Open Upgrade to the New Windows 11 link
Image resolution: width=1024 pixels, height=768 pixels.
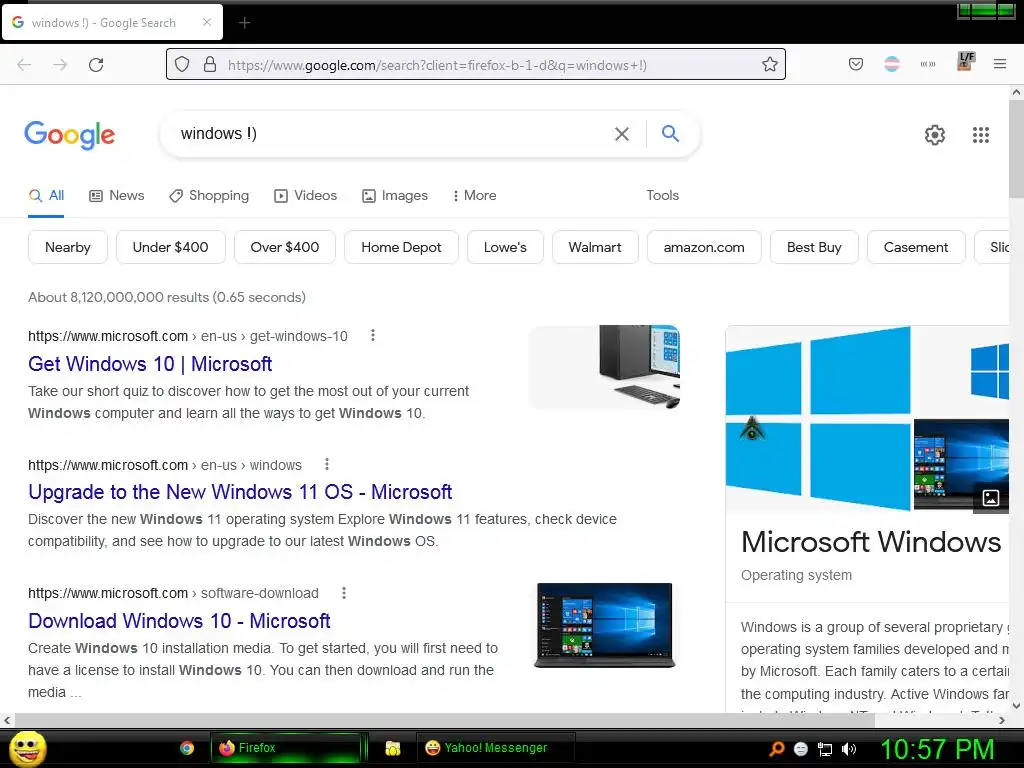coord(240,492)
